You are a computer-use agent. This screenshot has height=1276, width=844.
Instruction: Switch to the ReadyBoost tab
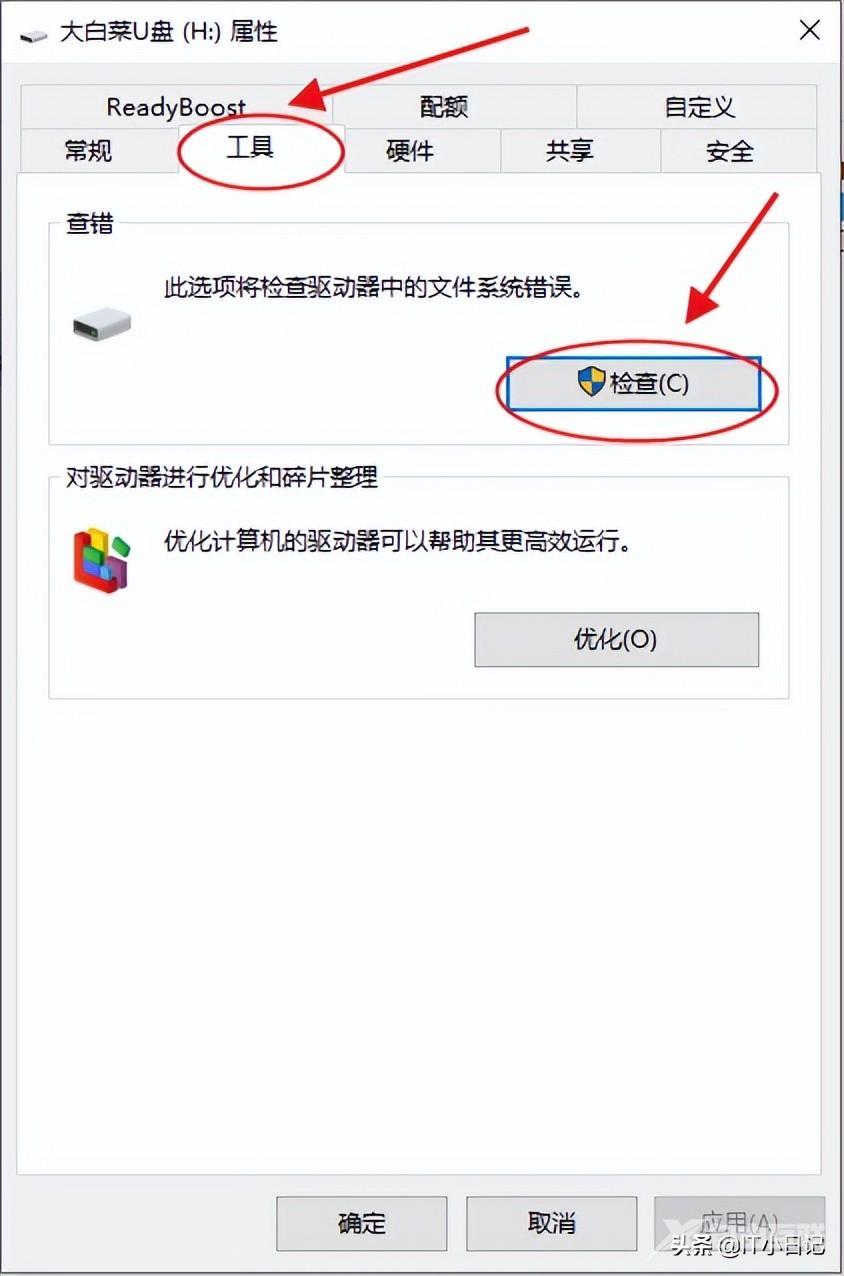click(176, 106)
